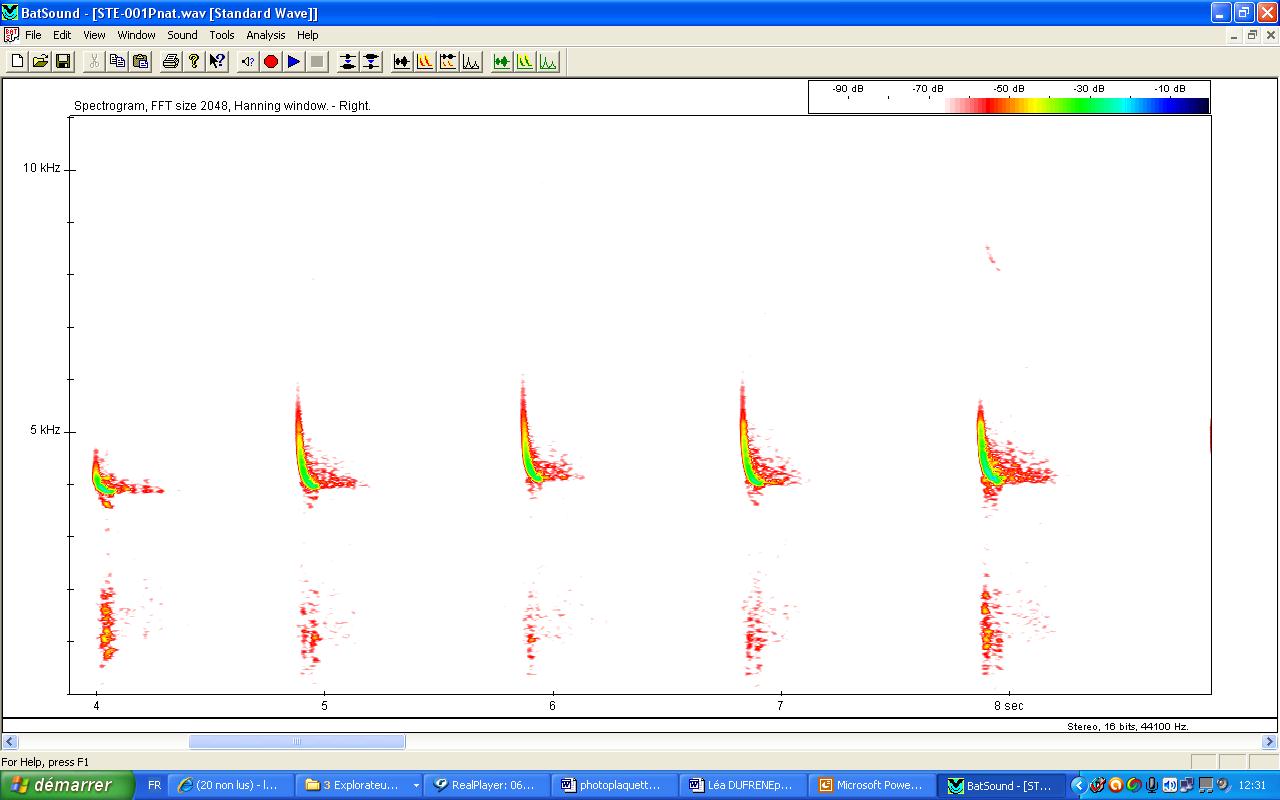Viewport: 1280px width, 800px height.
Task: Start recording with the red circle button
Action: click(271, 62)
